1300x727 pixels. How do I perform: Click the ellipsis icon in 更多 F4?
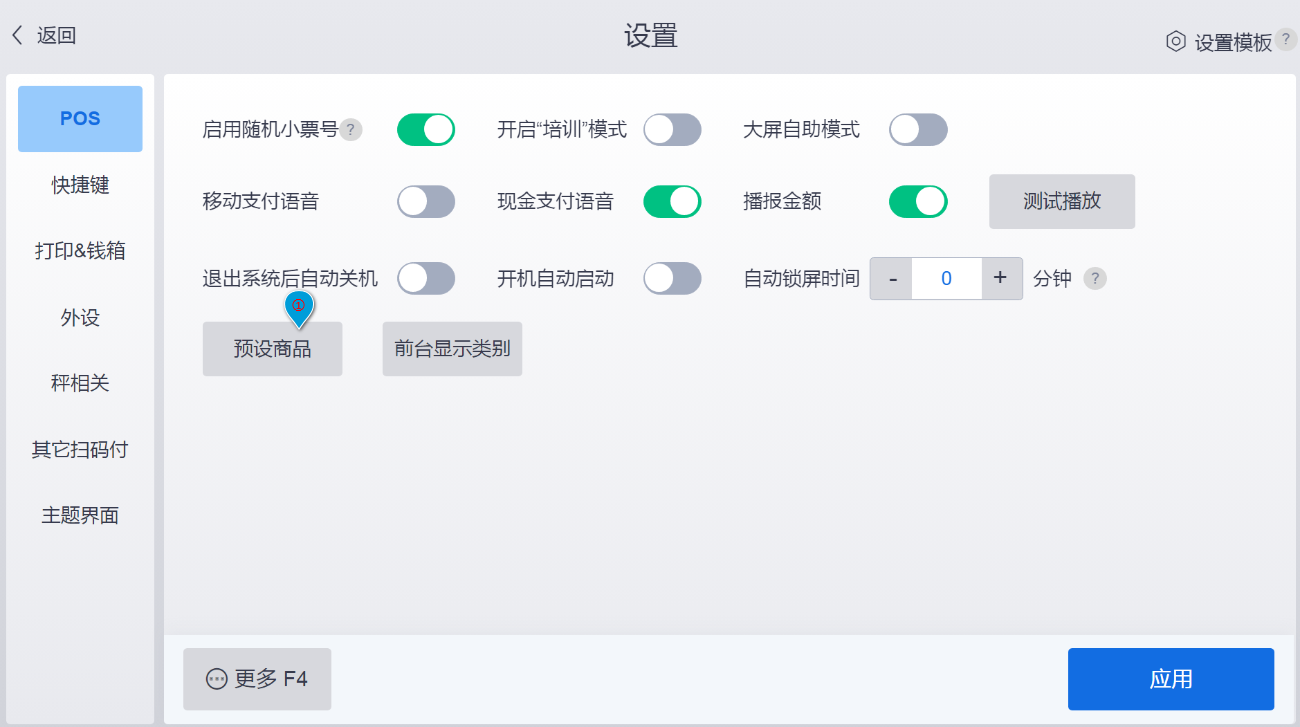pos(217,679)
